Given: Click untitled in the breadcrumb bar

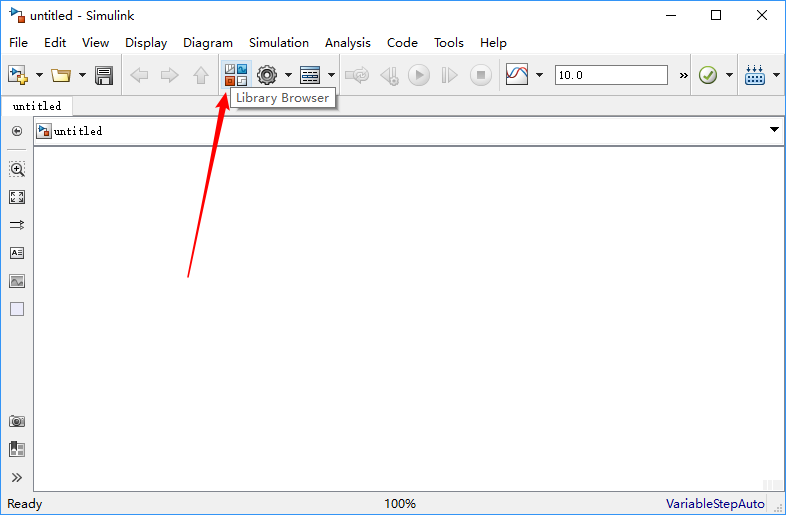Looking at the screenshot, I should pos(78,131).
